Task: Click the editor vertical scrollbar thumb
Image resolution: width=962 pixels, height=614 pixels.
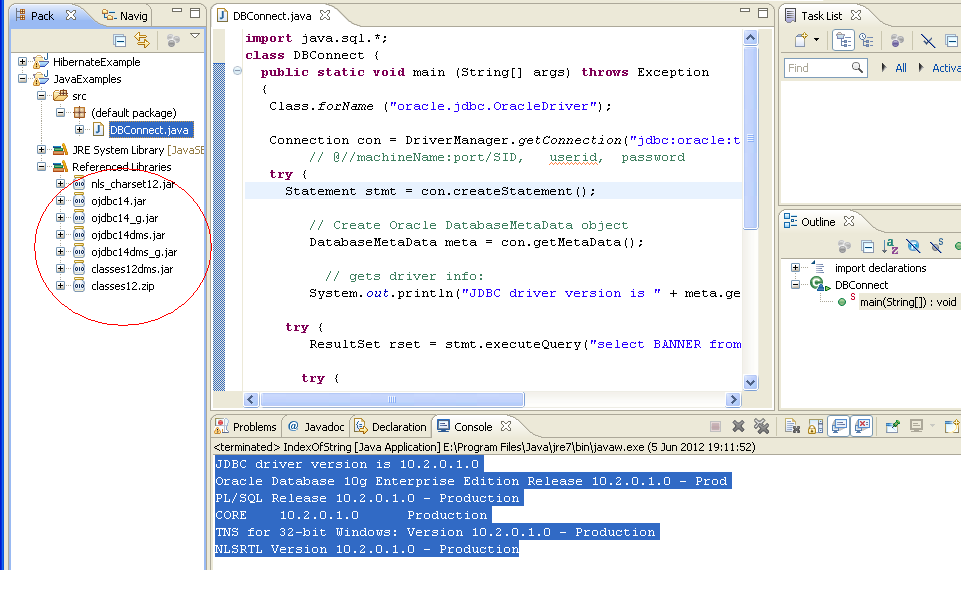Action: click(x=750, y=138)
